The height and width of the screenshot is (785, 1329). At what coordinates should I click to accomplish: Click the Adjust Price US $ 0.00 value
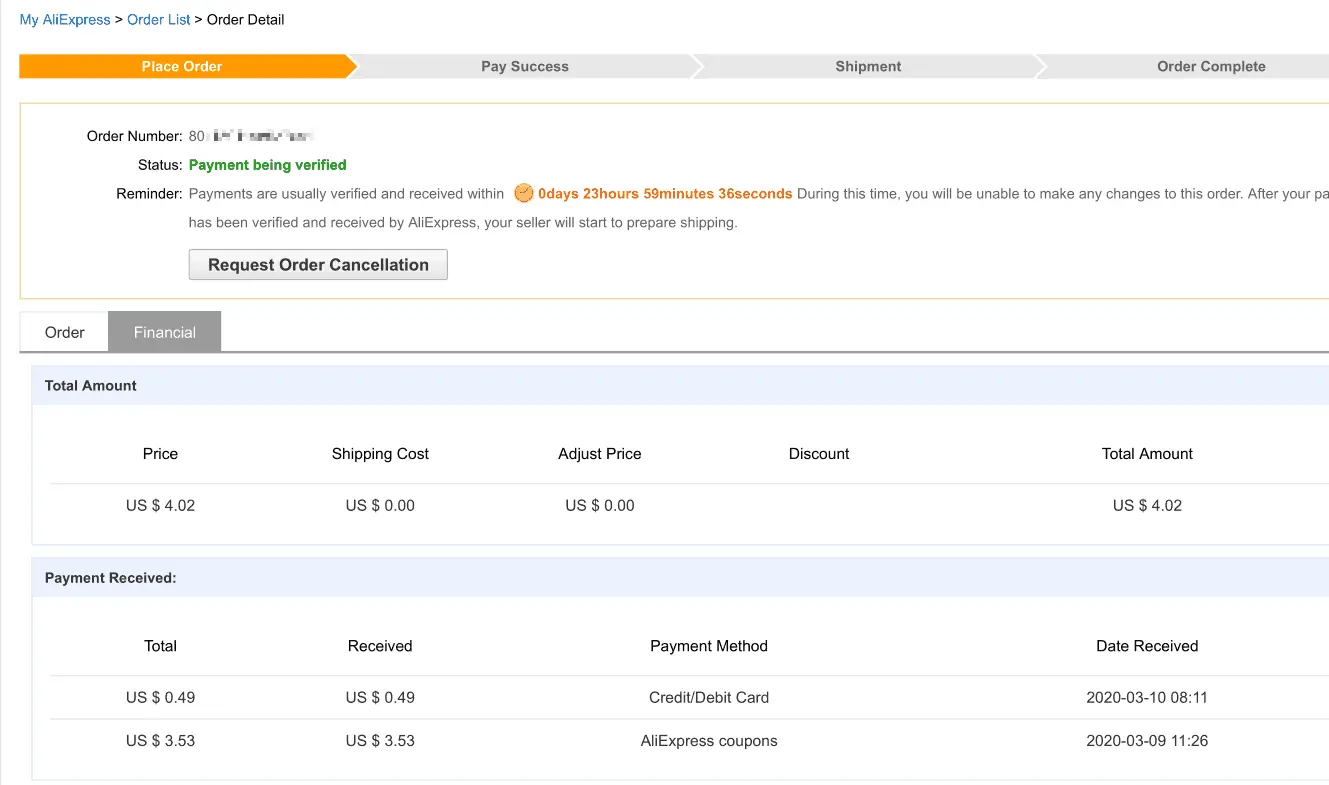click(x=600, y=506)
